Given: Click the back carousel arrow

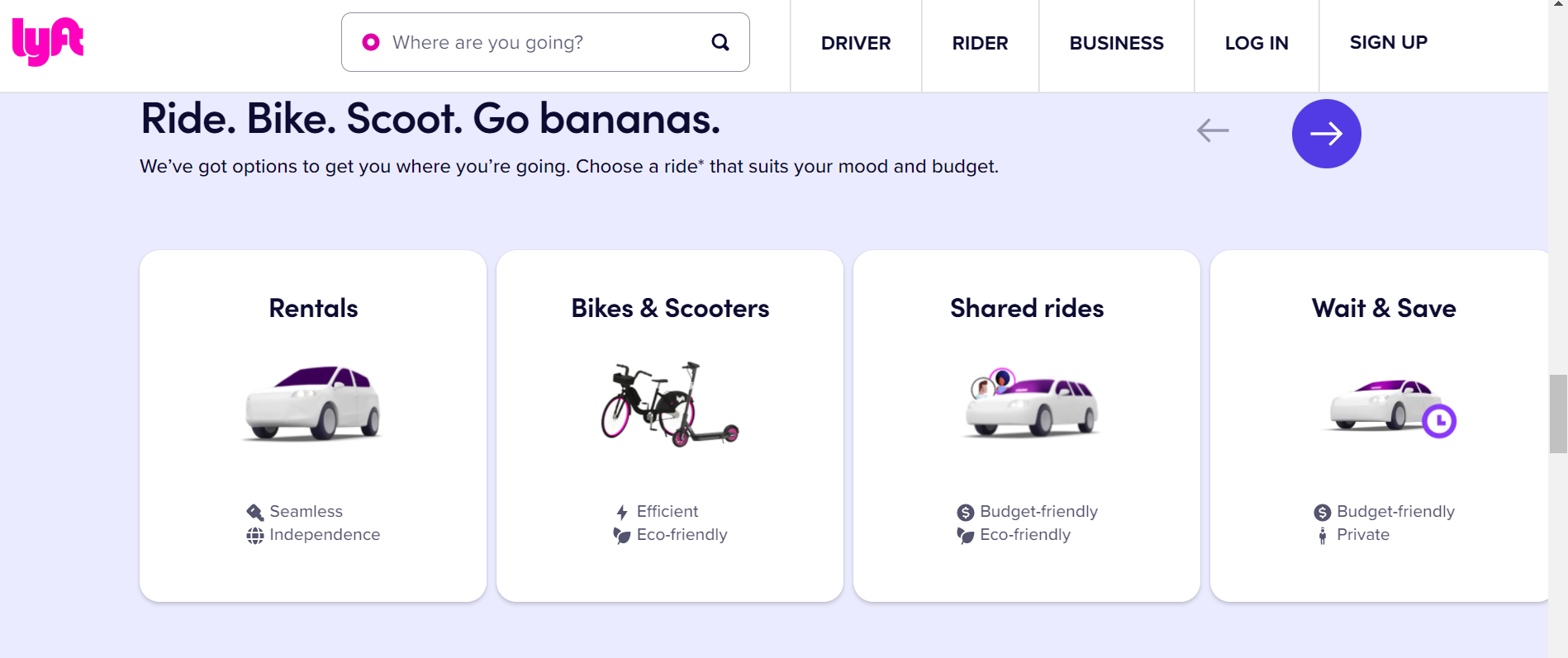Looking at the screenshot, I should click(x=1211, y=130).
